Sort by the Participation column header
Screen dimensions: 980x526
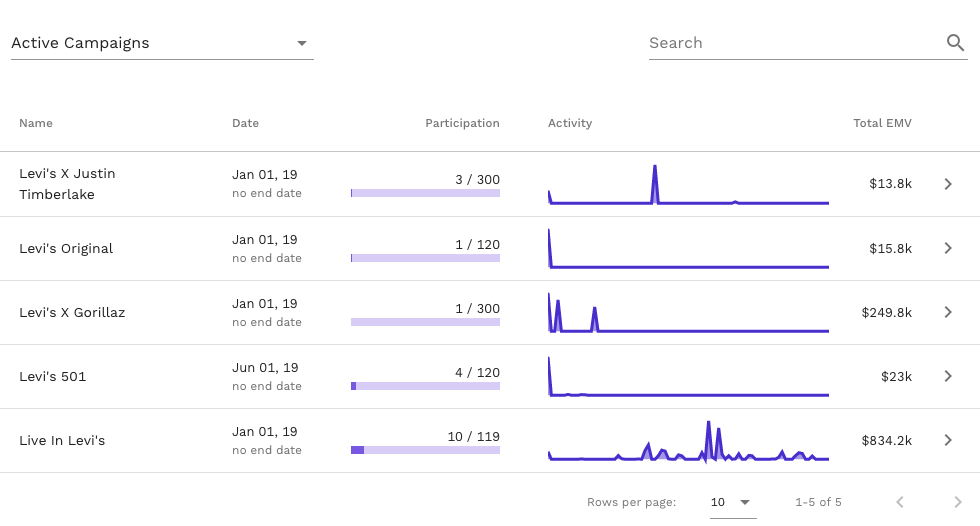point(462,123)
